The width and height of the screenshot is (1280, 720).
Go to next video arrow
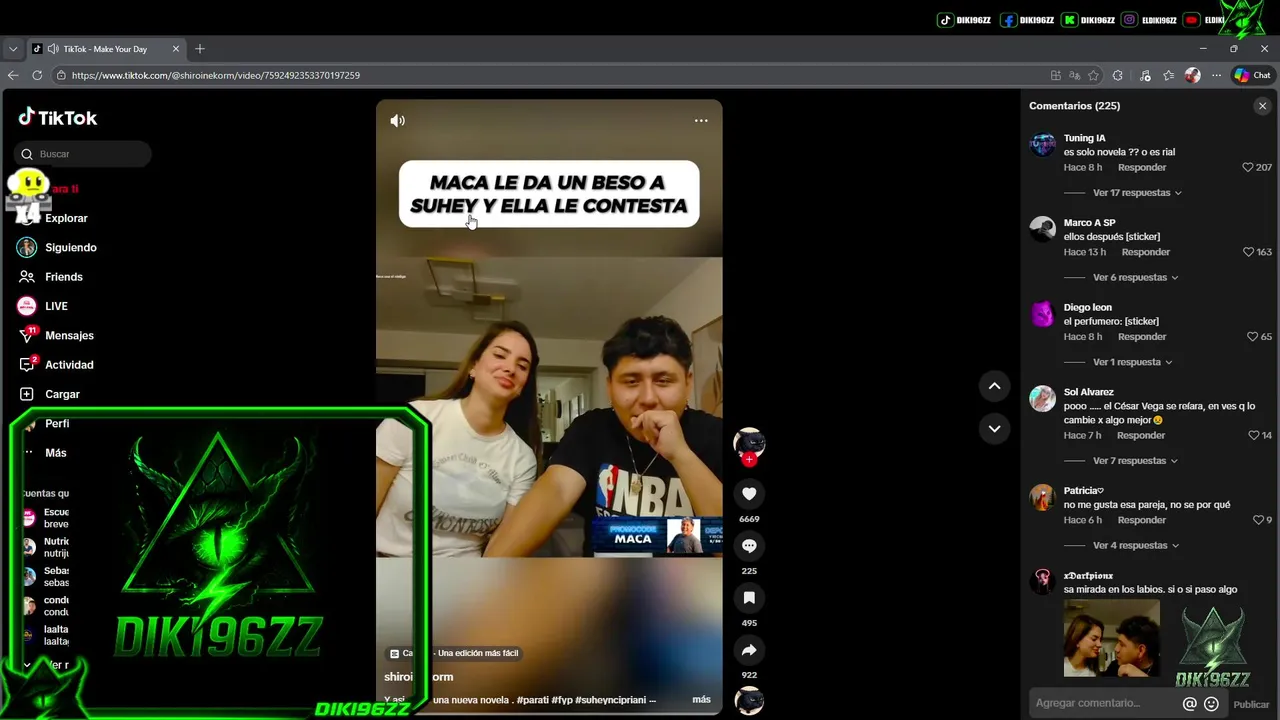point(994,428)
